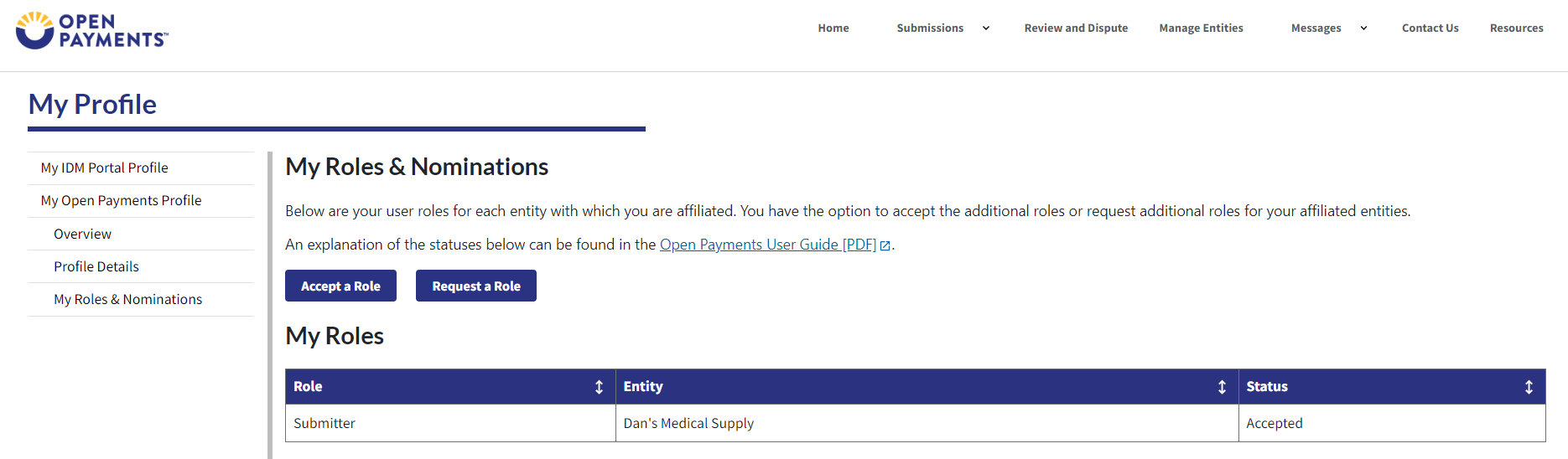Select My IDM Portal Profile in sidebar
This screenshot has width=1568, height=459.
coord(105,168)
